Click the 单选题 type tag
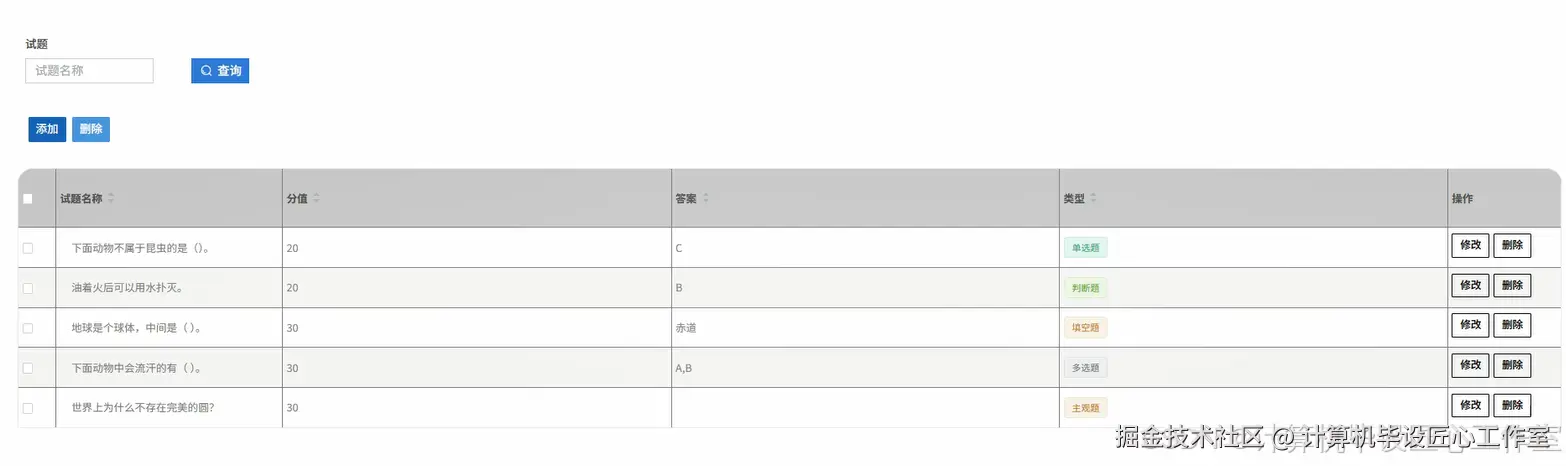The image size is (1566, 466). [1085, 248]
